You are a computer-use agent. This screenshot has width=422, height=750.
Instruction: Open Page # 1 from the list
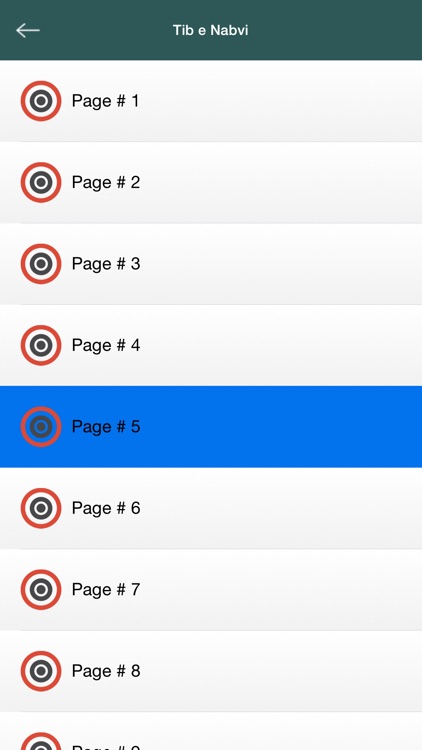coord(211,101)
